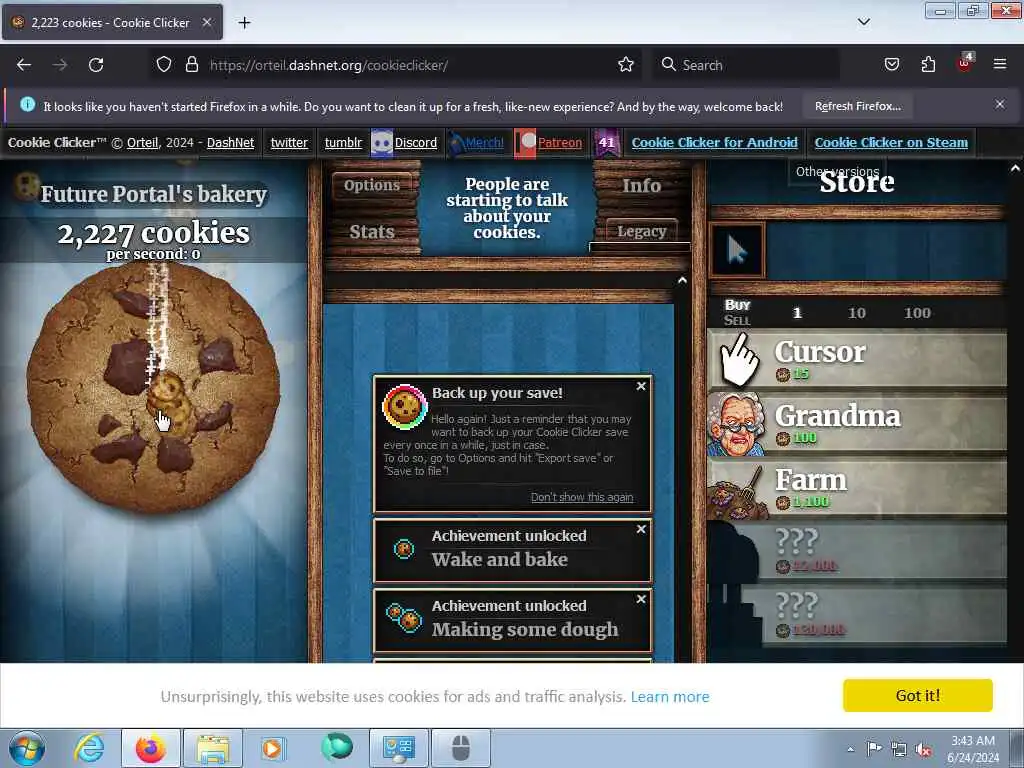The width and height of the screenshot is (1024, 768).
Task: Set store purchase quantity to 1
Action: [797, 313]
